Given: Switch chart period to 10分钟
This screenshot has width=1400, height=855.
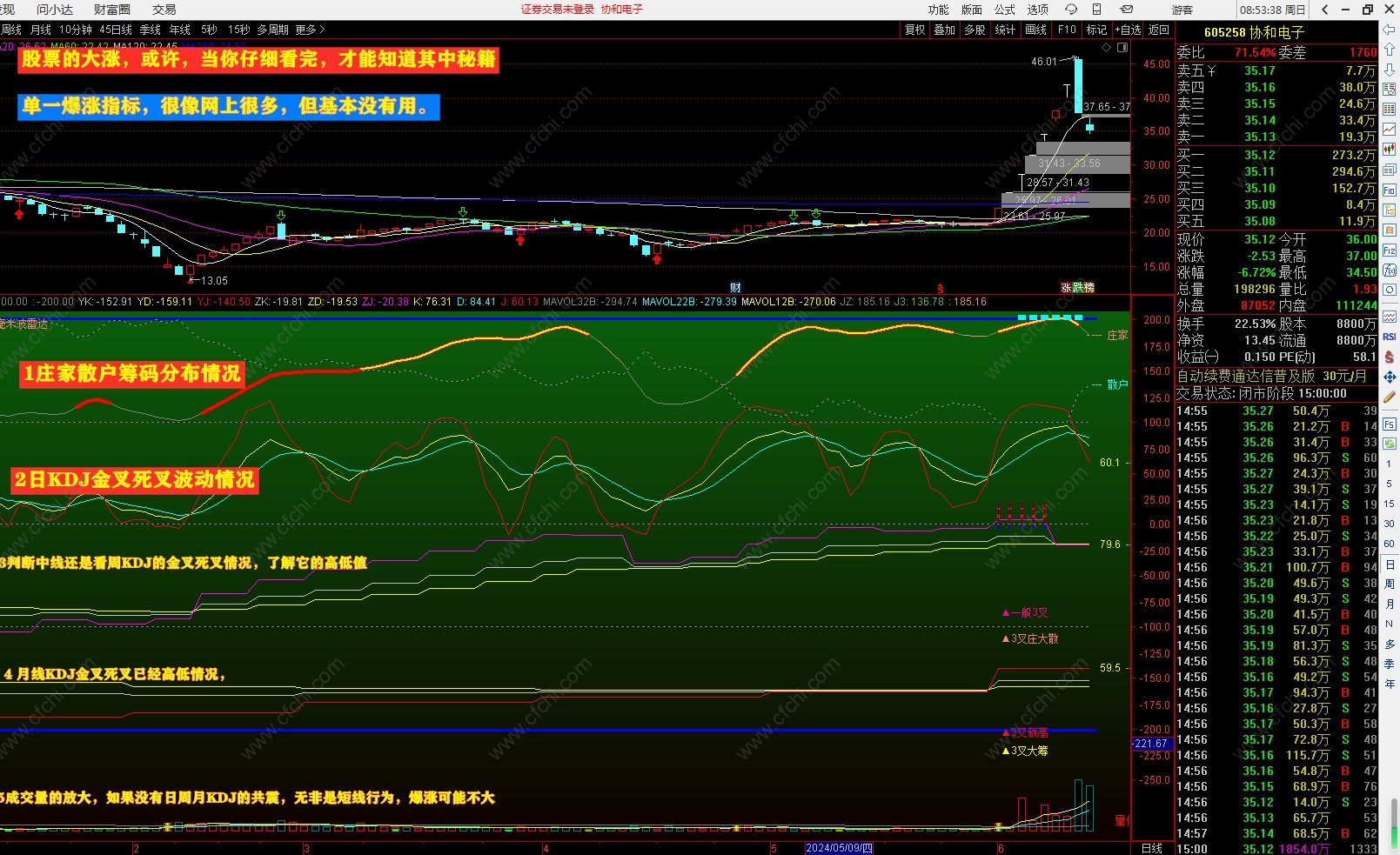Looking at the screenshot, I should tap(76, 30).
